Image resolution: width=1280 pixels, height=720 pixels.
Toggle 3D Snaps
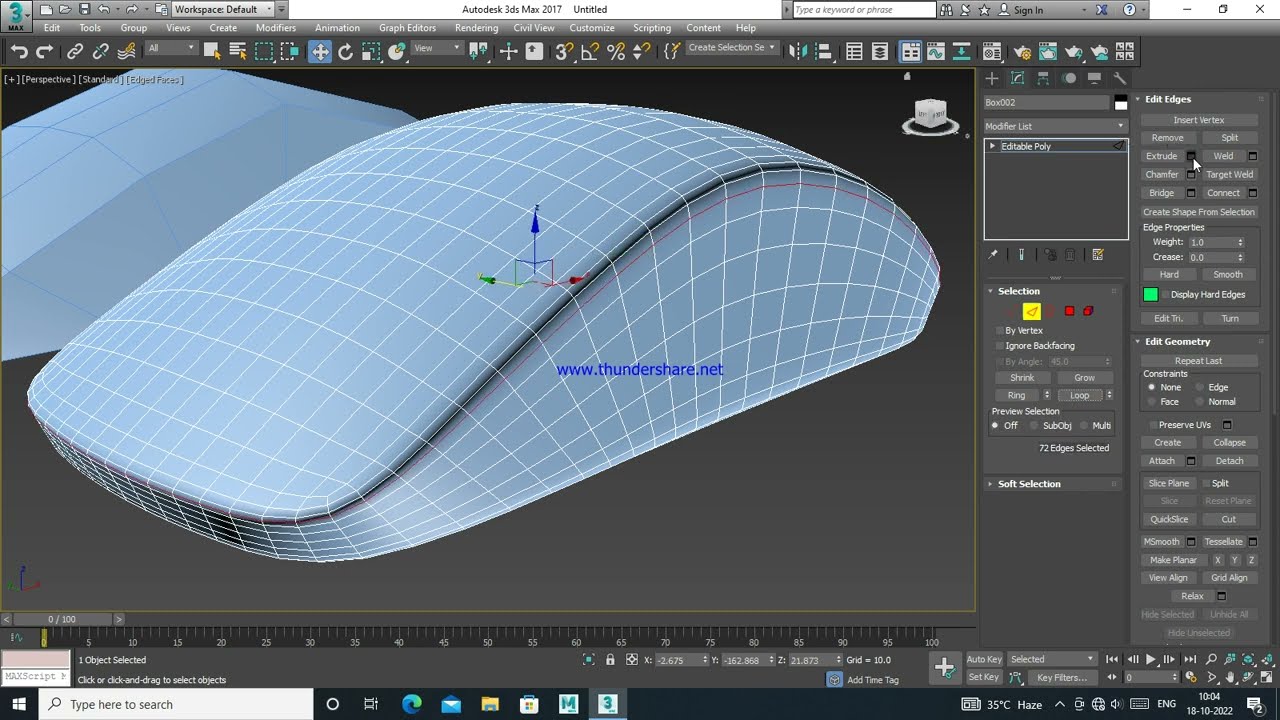(564, 51)
